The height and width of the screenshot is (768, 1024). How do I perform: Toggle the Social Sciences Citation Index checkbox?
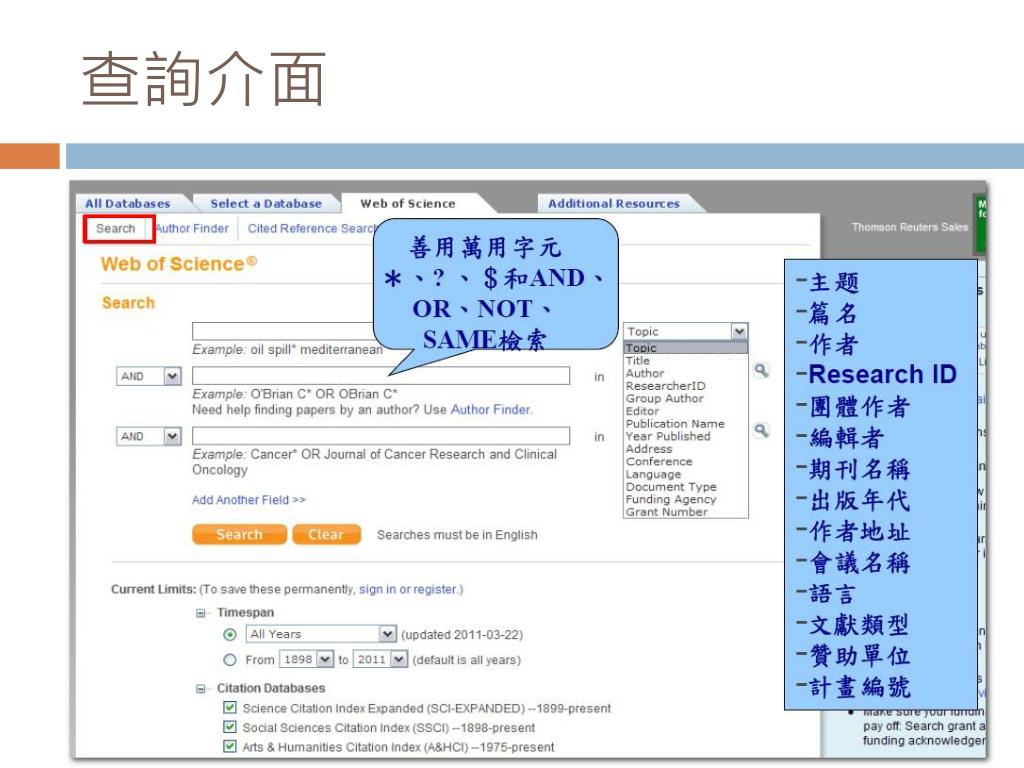pyautogui.click(x=229, y=727)
